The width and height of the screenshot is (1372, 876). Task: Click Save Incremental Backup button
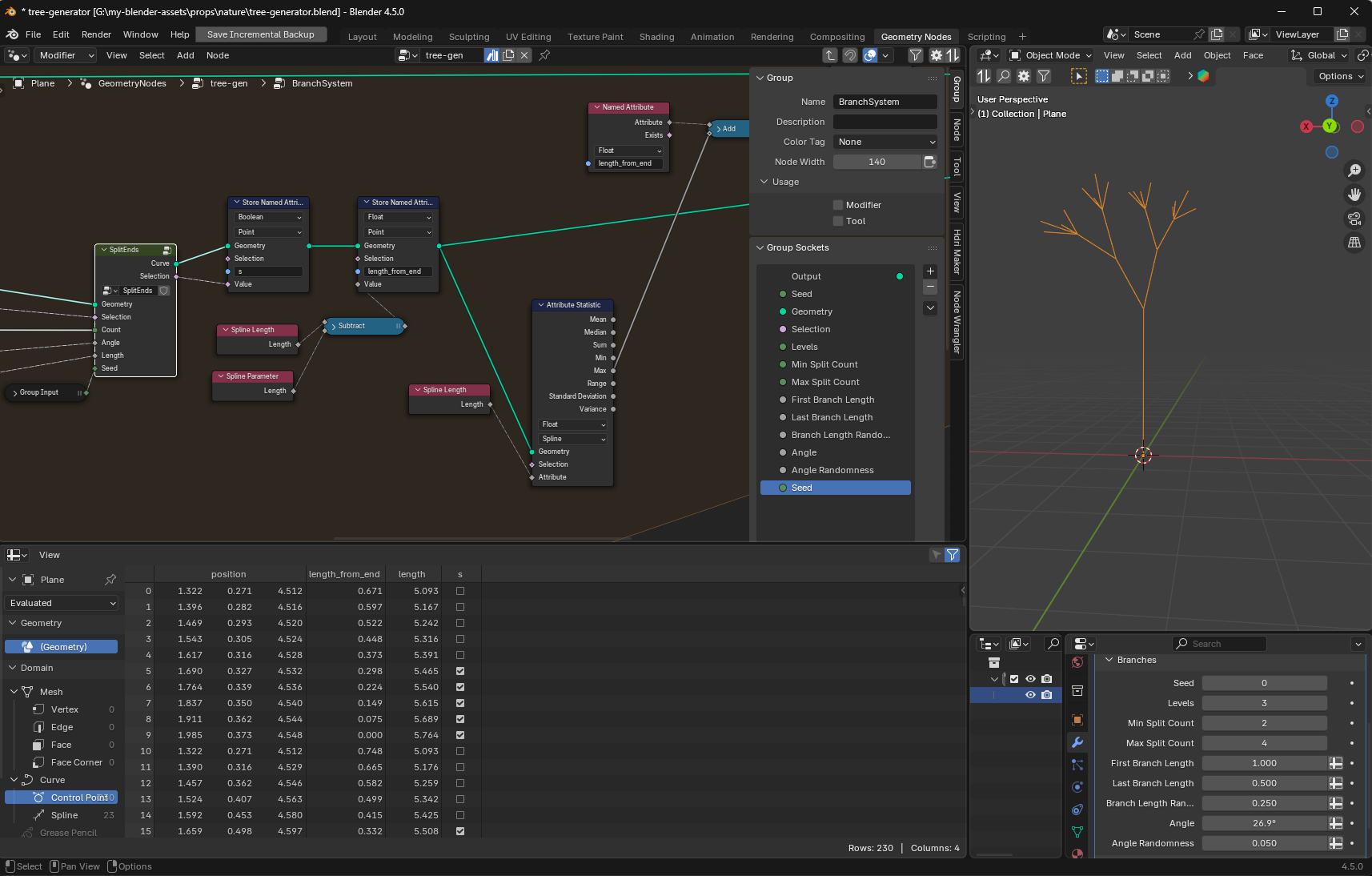[x=261, y=34]
